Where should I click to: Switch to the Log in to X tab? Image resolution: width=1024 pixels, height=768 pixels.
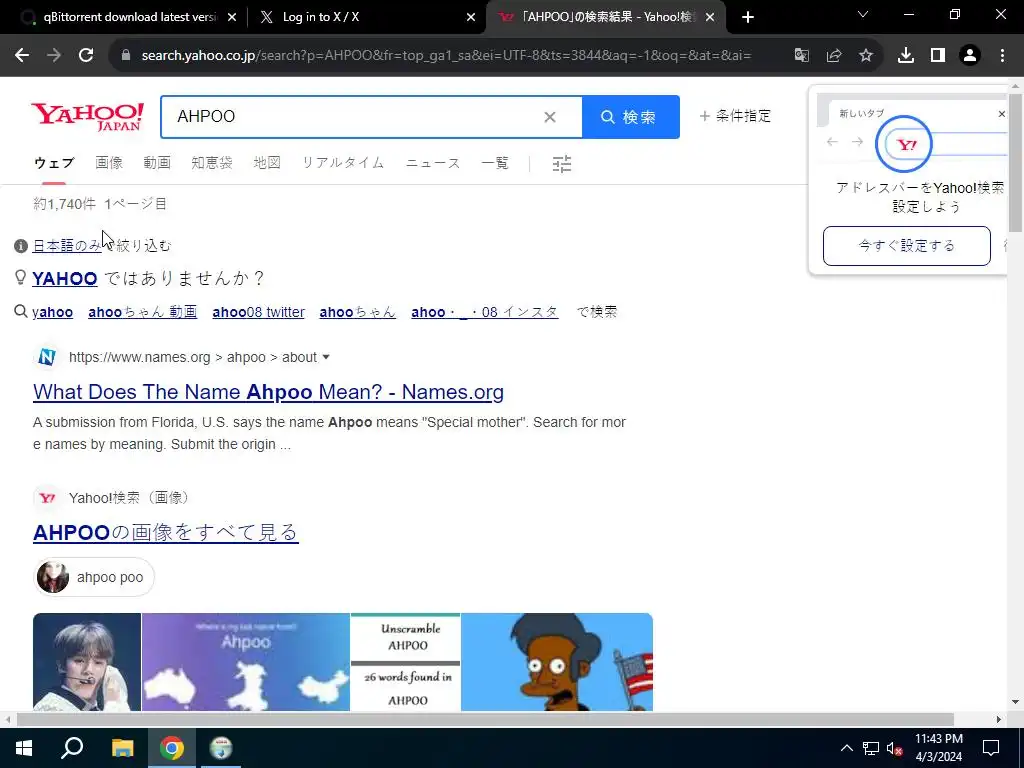click(x=366, y=18)
